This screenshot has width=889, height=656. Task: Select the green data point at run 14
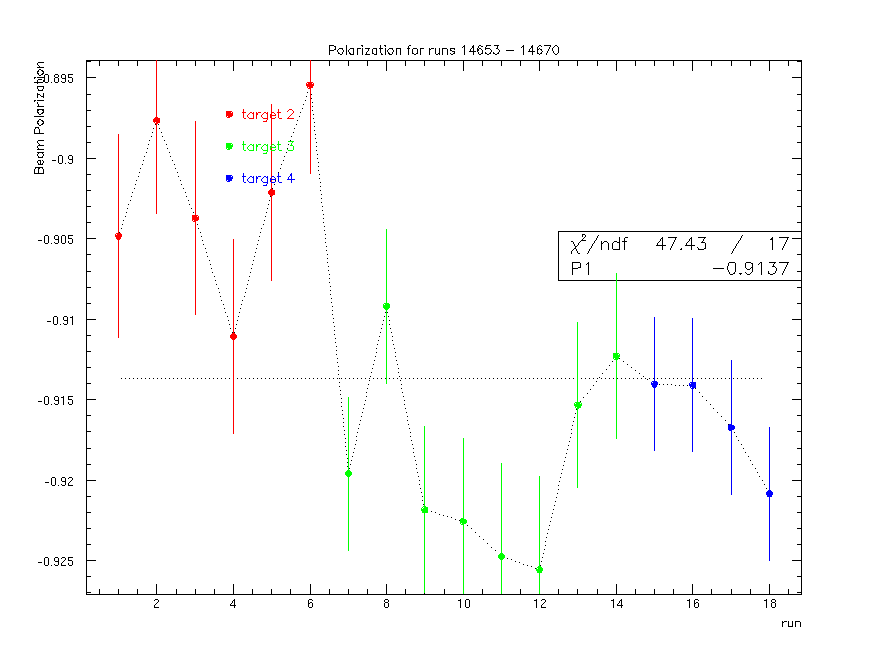pyautogui.click(x=616, y=357)
